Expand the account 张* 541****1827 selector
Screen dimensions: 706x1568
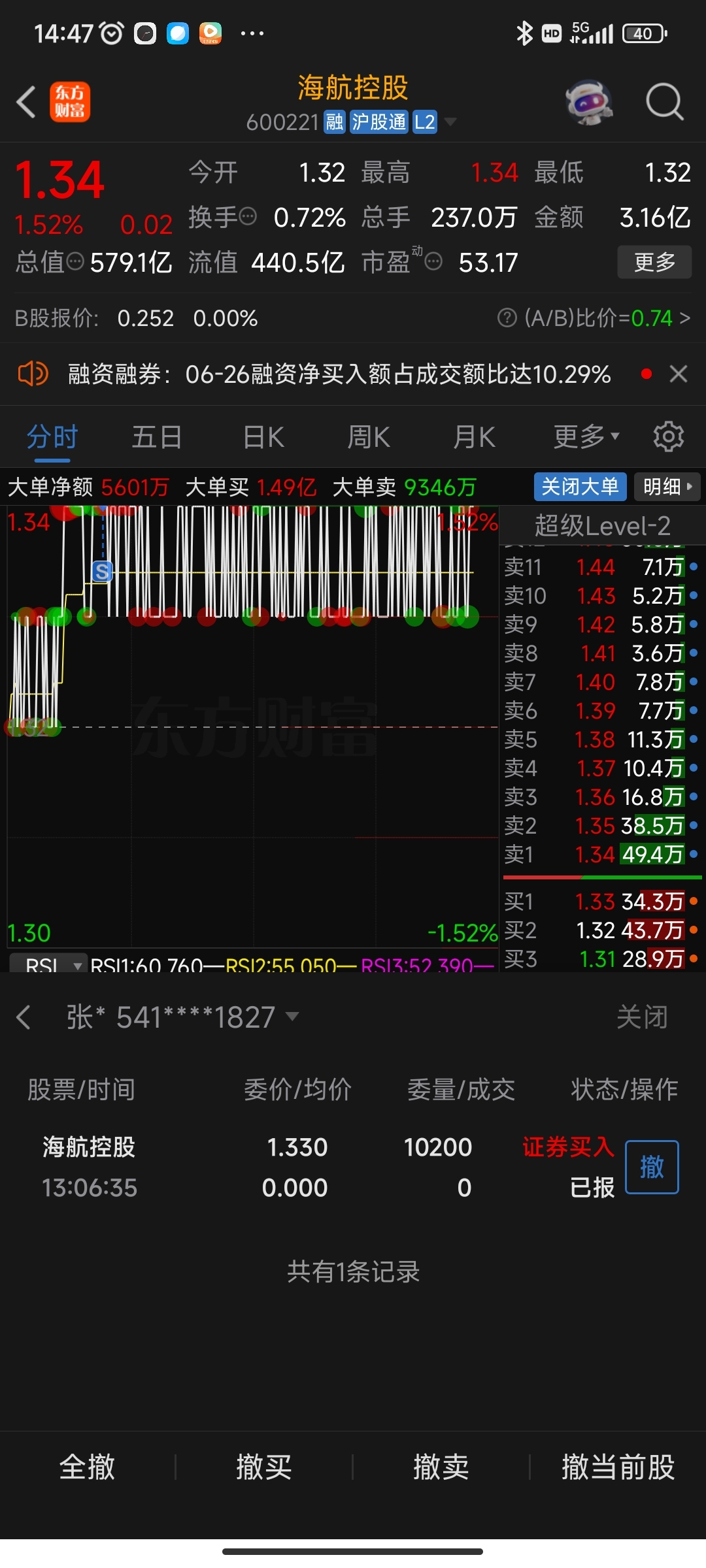pyautogui.click(x=183, y=1017)
